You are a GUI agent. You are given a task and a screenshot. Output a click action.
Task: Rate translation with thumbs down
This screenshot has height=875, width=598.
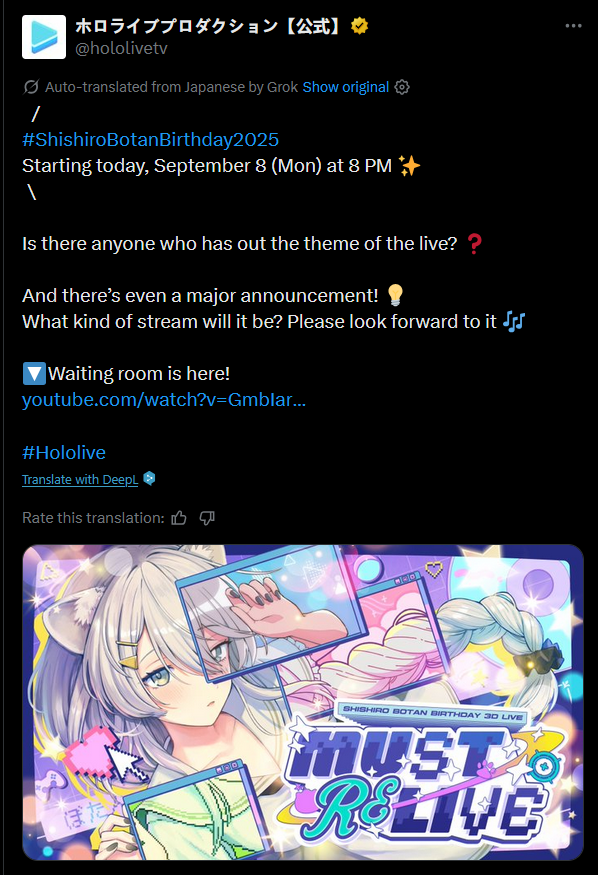point(207,518)
